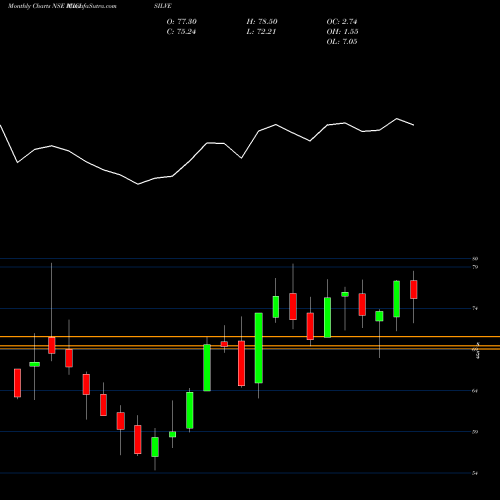Click the 59 price axis label
Viewport: 500px width, 500px height.
[x=475, y=432]
